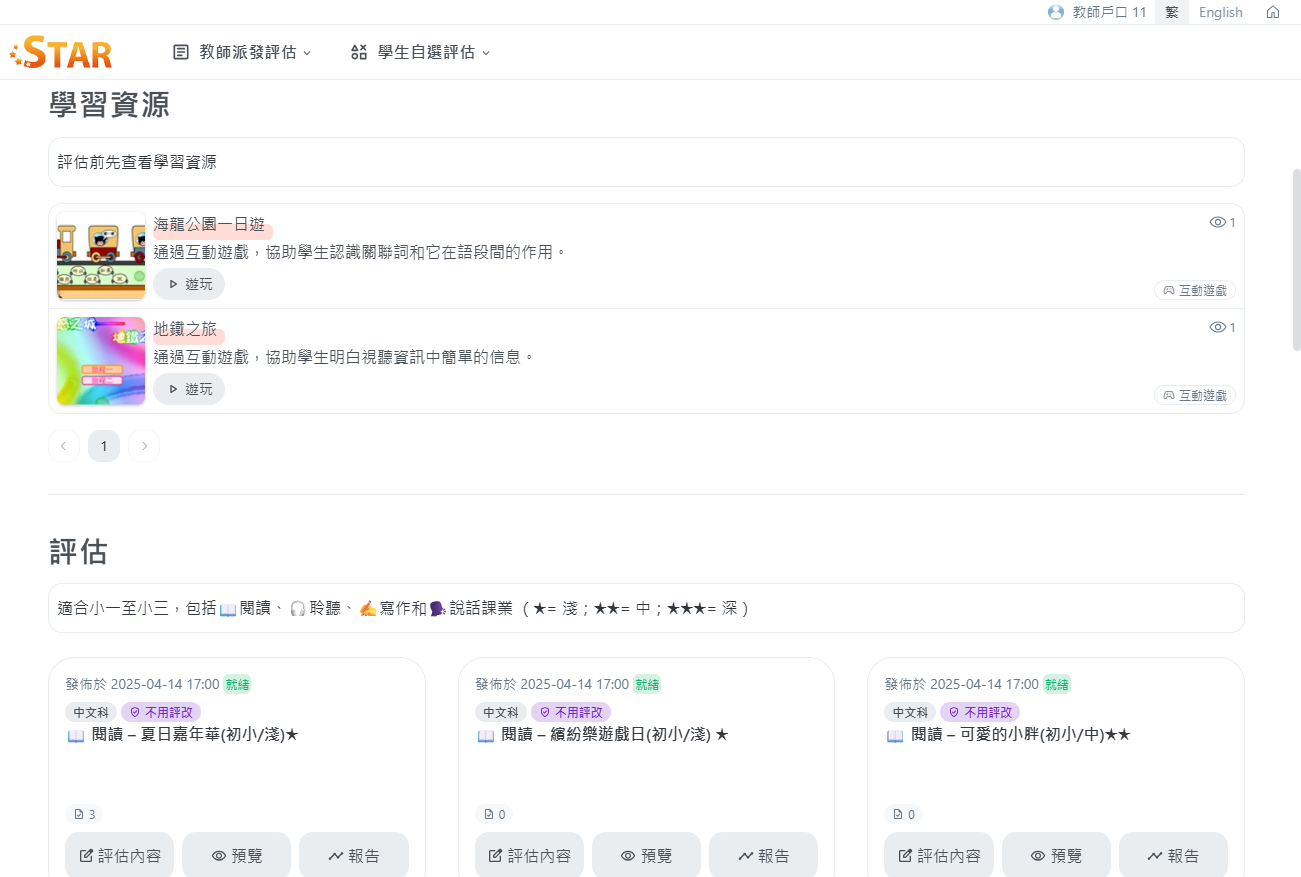Click view count eye icon for 地鐵之旅

click(1217, 327)
